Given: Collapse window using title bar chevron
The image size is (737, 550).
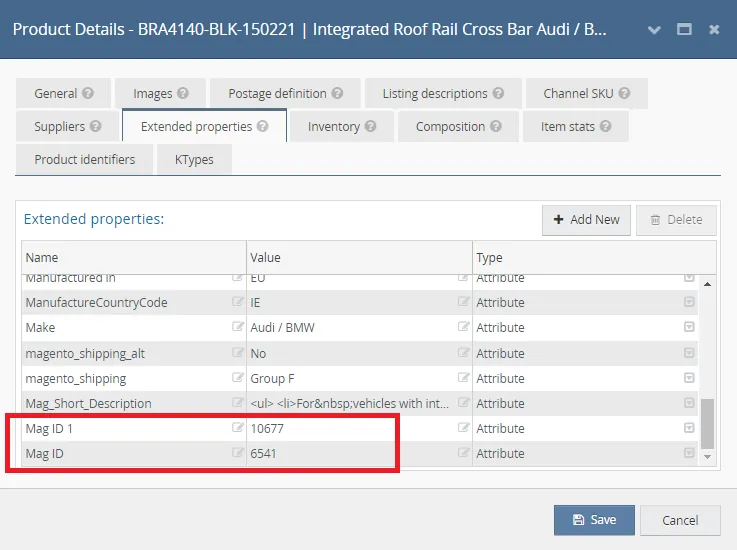Looking at the screenshot, I should click(654, 30).
